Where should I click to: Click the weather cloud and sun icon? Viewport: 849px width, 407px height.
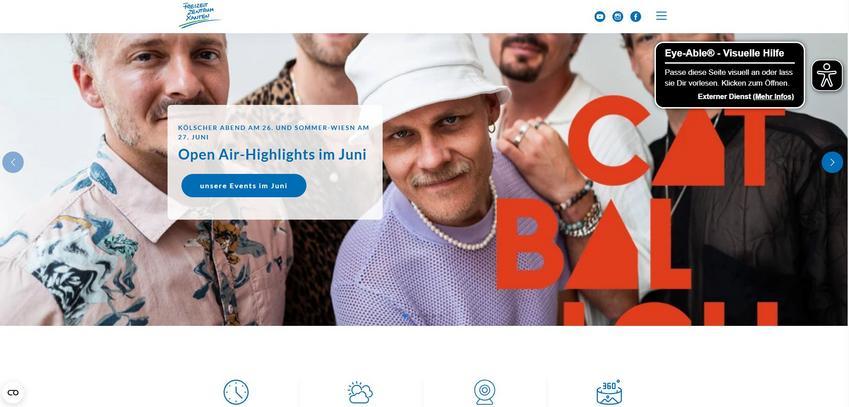360,392
